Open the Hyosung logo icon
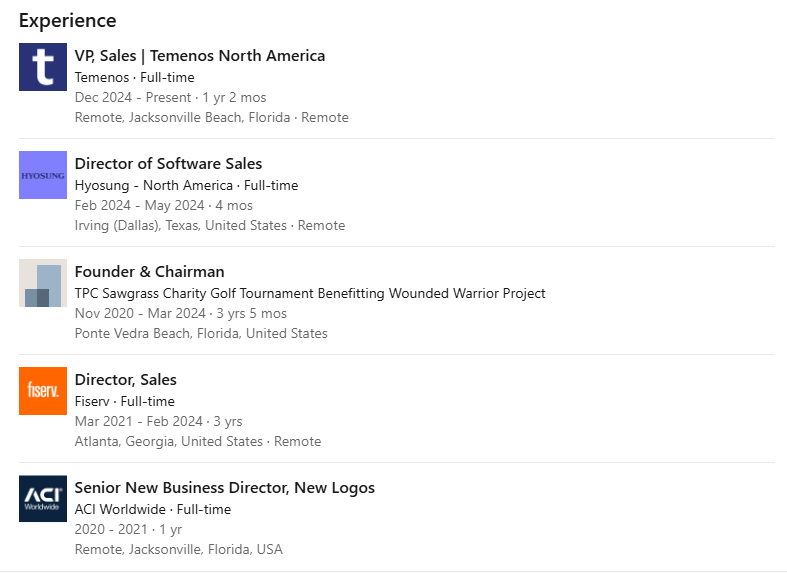The height and width of the screenshot is (573, 787). coord(43,175)
